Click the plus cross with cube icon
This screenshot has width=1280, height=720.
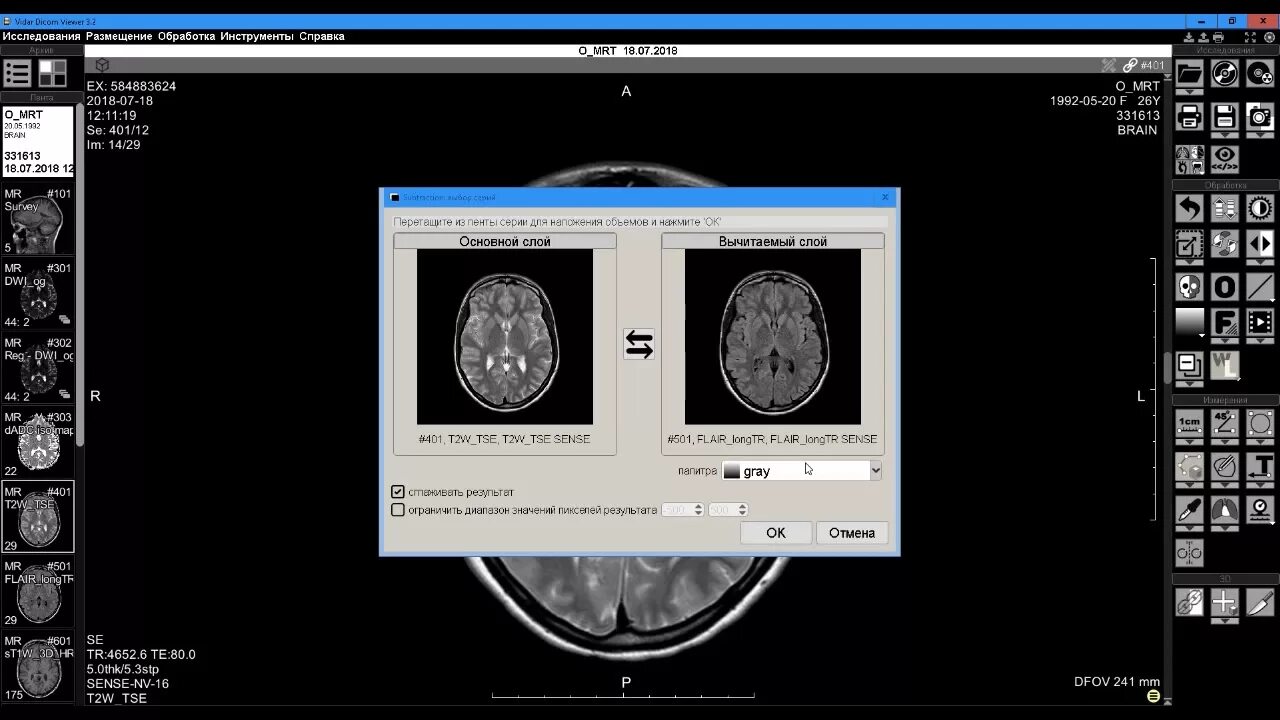[1225, 602]
